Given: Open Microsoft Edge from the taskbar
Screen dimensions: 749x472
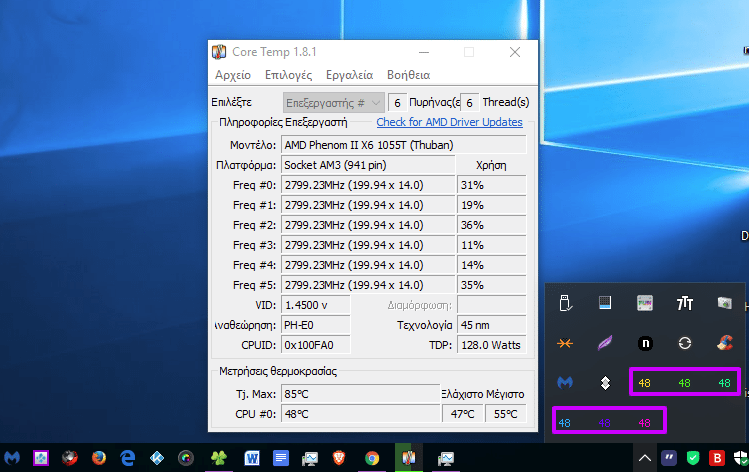Looking at the screenshot, I should coord(128,458).
